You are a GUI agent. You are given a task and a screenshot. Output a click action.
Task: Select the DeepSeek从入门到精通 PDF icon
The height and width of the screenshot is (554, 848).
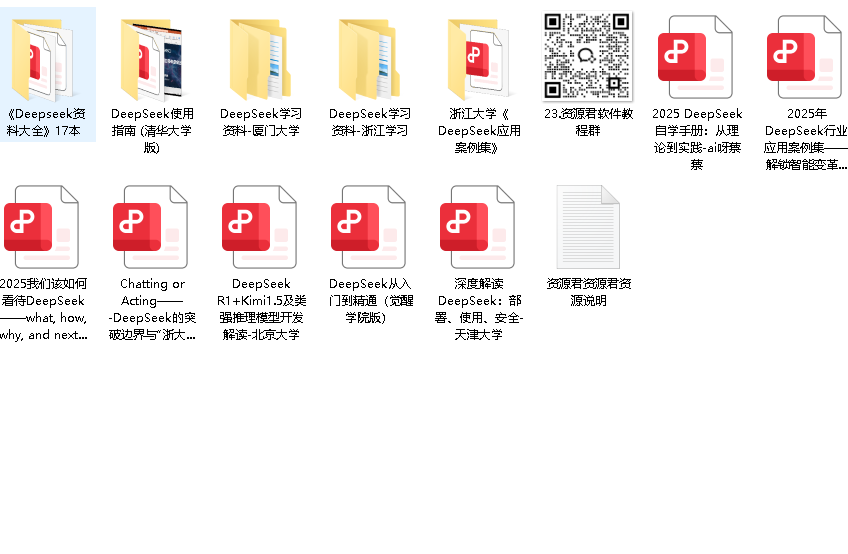pos(370,227)
